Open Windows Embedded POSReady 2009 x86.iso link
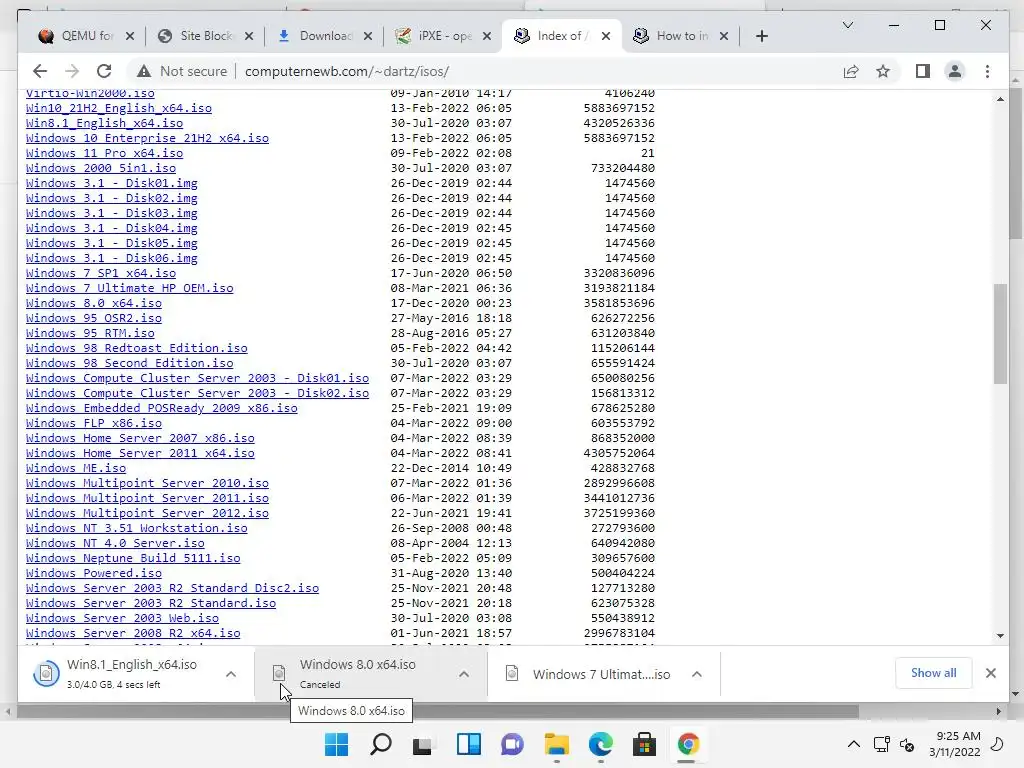 click(x=162, y=408)
